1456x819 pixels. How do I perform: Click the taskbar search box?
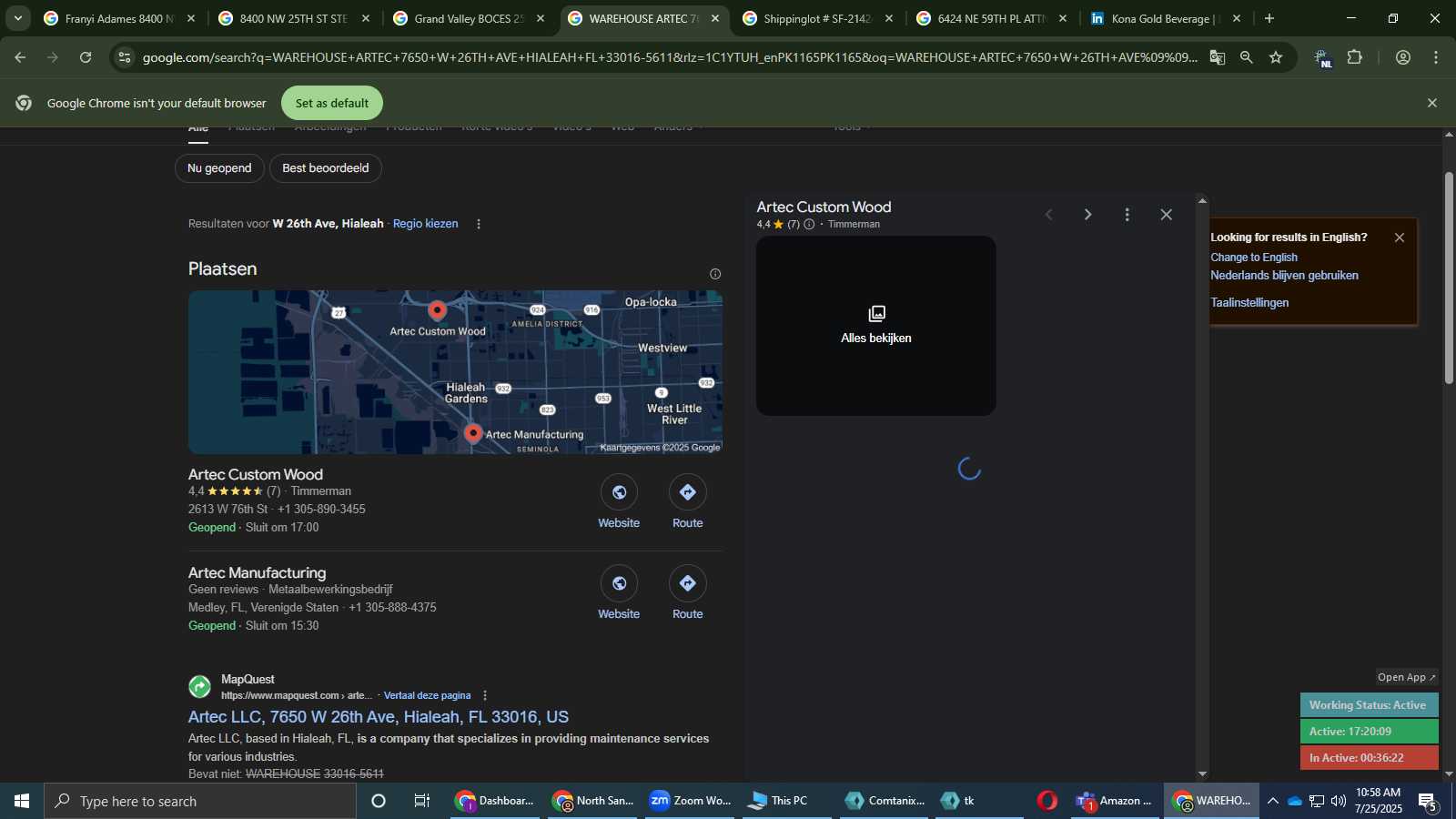point(200,801)
